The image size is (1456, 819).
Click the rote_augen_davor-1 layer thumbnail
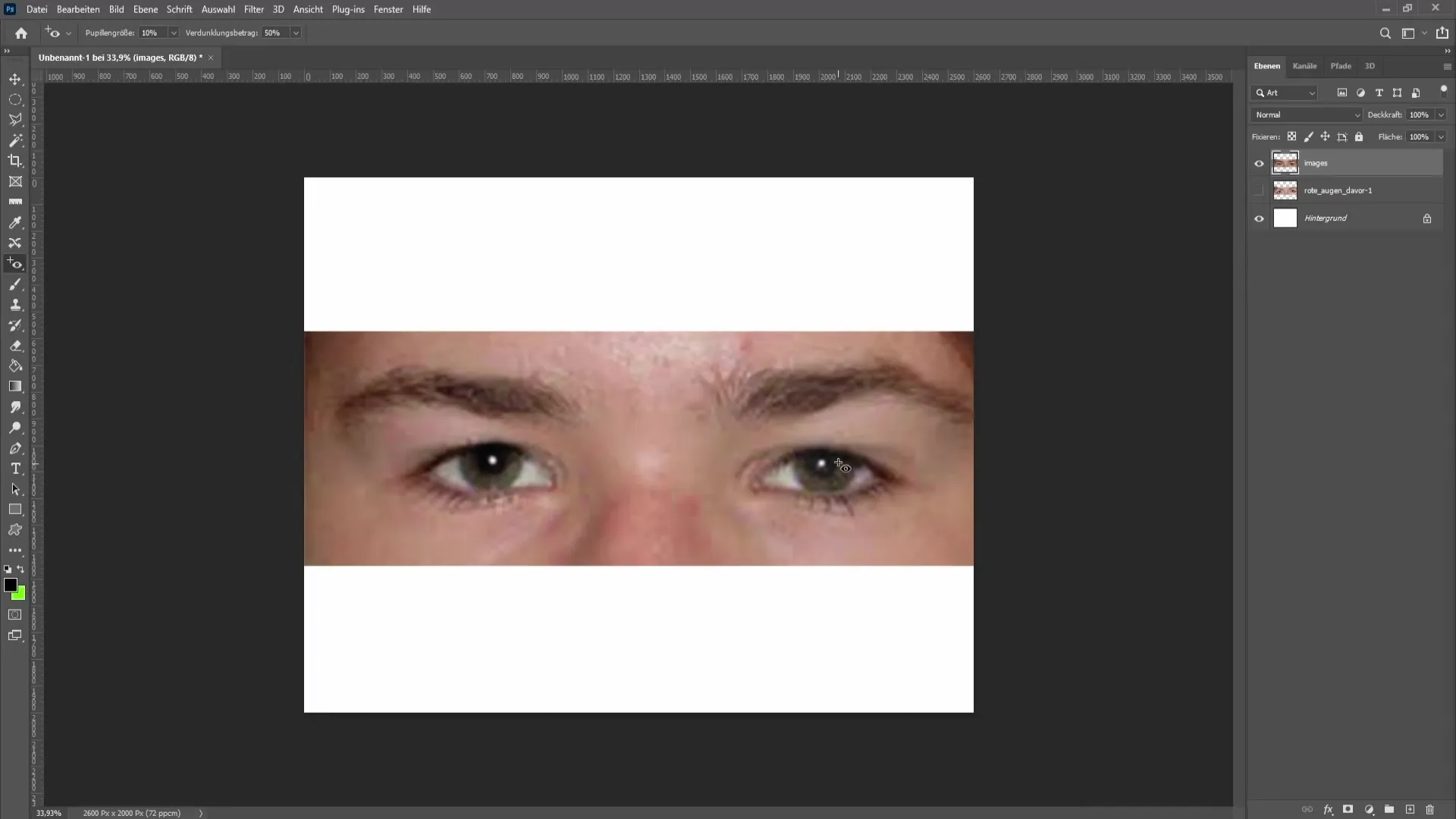click(x=1287, y=190)
